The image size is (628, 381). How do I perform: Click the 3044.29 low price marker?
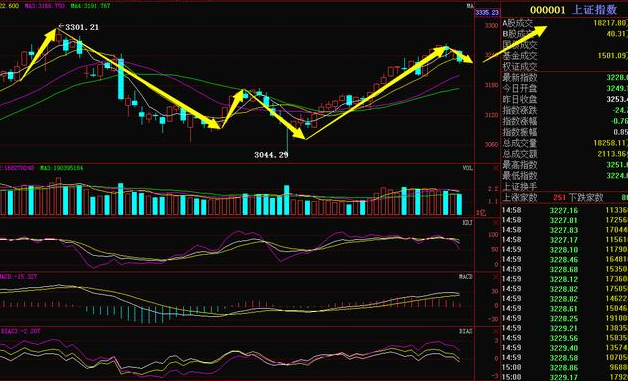[271, 155]
